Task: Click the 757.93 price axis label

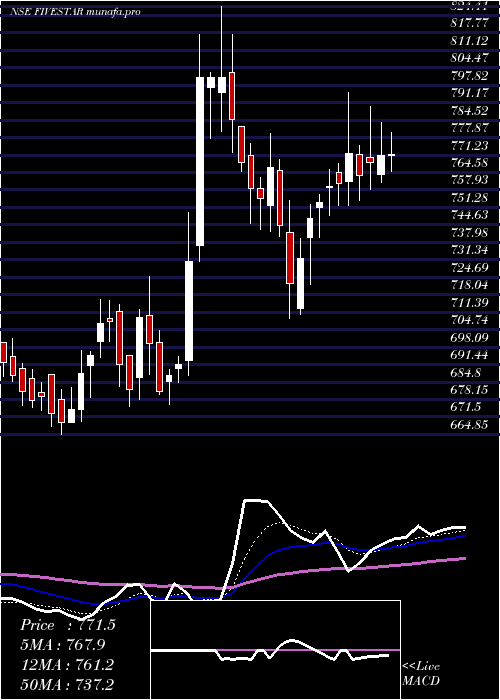Action: 469,180
